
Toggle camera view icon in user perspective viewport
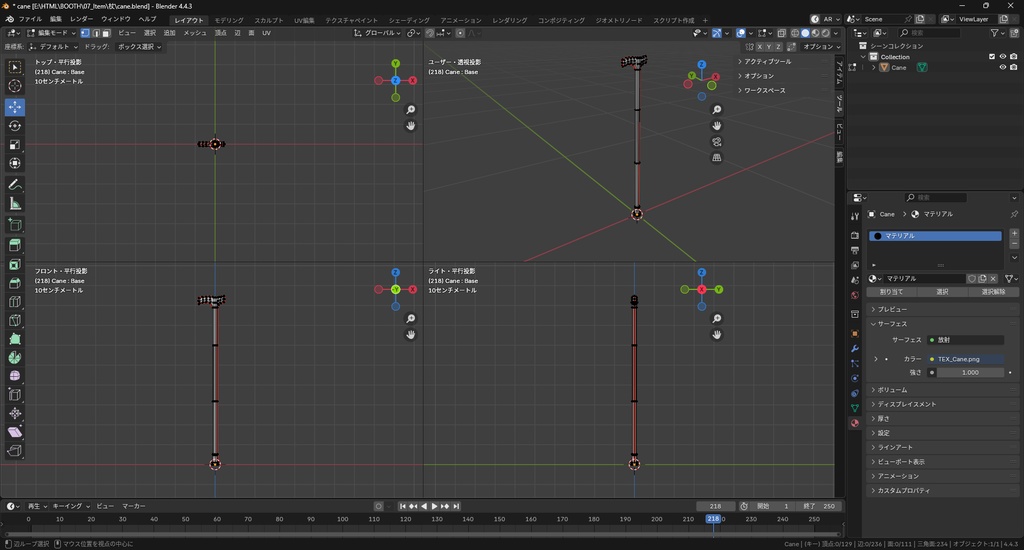pyautogui.click(x=716, y=142)
